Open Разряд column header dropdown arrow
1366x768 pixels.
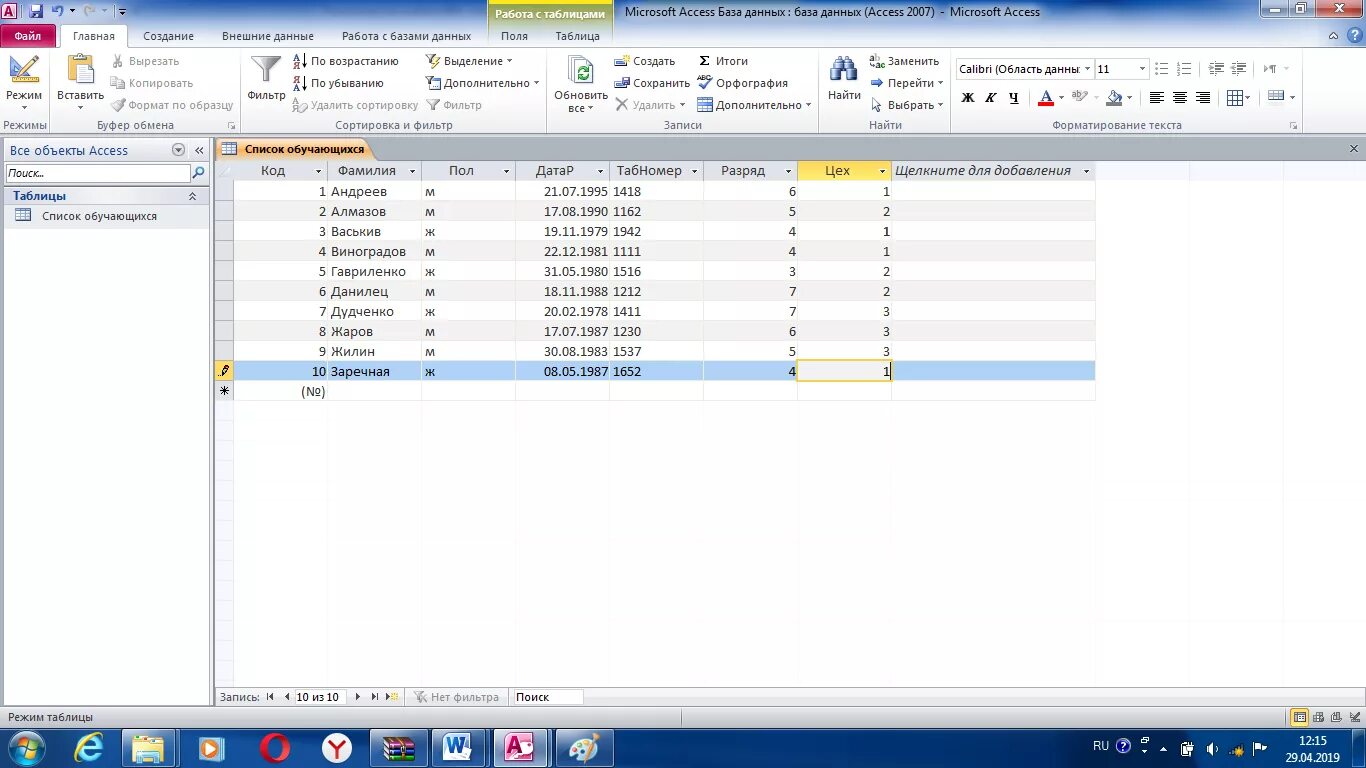(788, 171)
